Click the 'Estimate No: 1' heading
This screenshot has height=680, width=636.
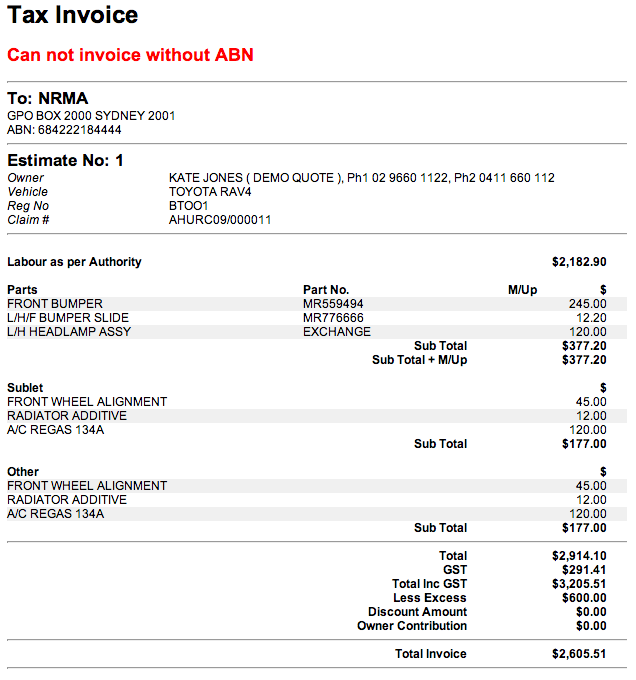point(66,160)
